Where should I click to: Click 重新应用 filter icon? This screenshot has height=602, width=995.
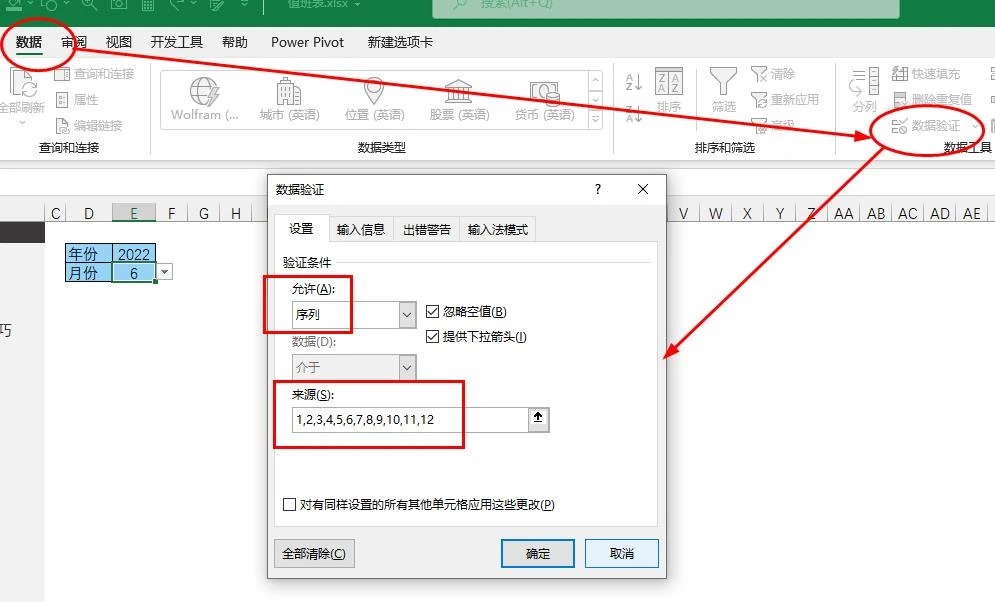(x=785, y=100)
